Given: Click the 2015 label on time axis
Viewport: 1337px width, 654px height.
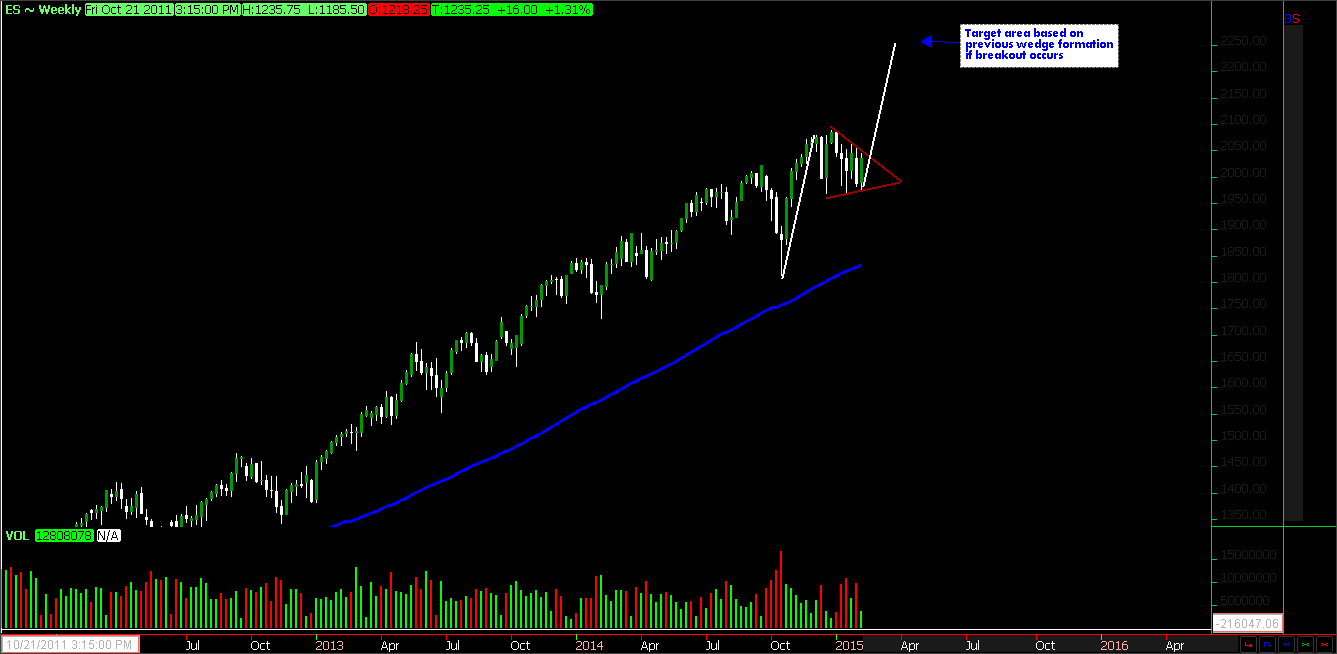Looking at the screenshot, I should pyautogui.click(x=849, y=645).
